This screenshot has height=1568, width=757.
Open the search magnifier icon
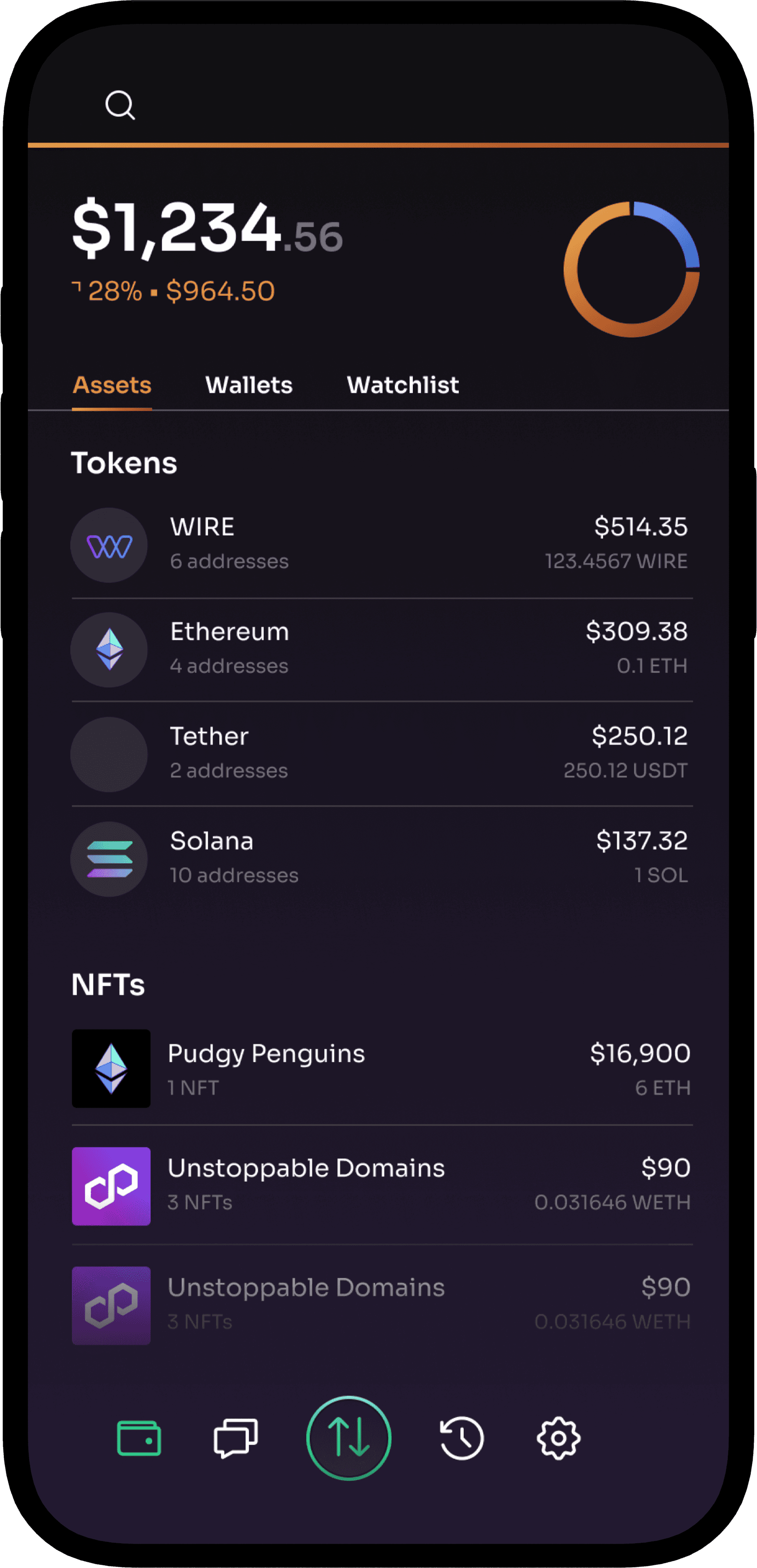pos(120,105)
